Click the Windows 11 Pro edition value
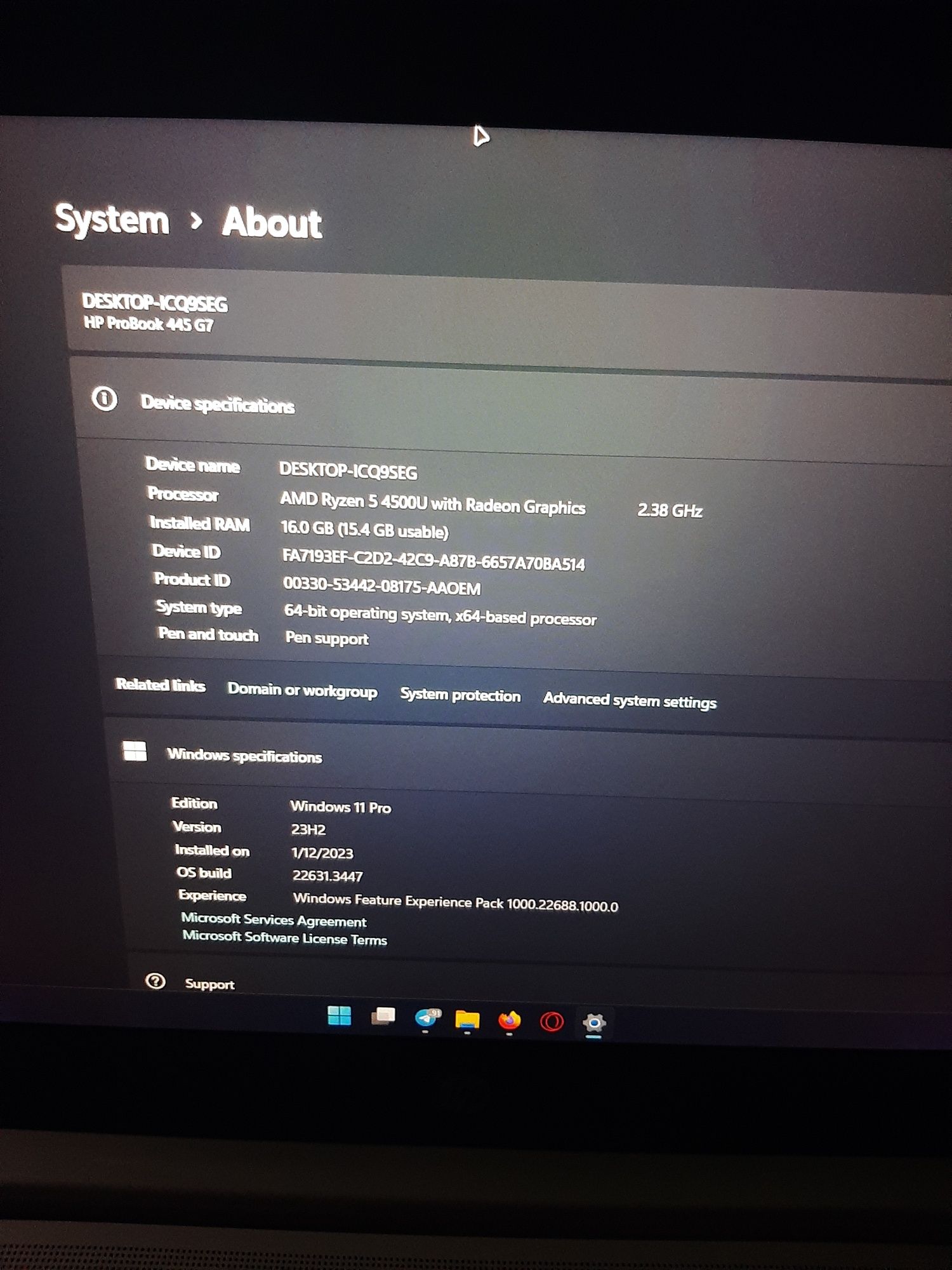The width and height of the screenshot is (952, 1270). tap(341, 806)
